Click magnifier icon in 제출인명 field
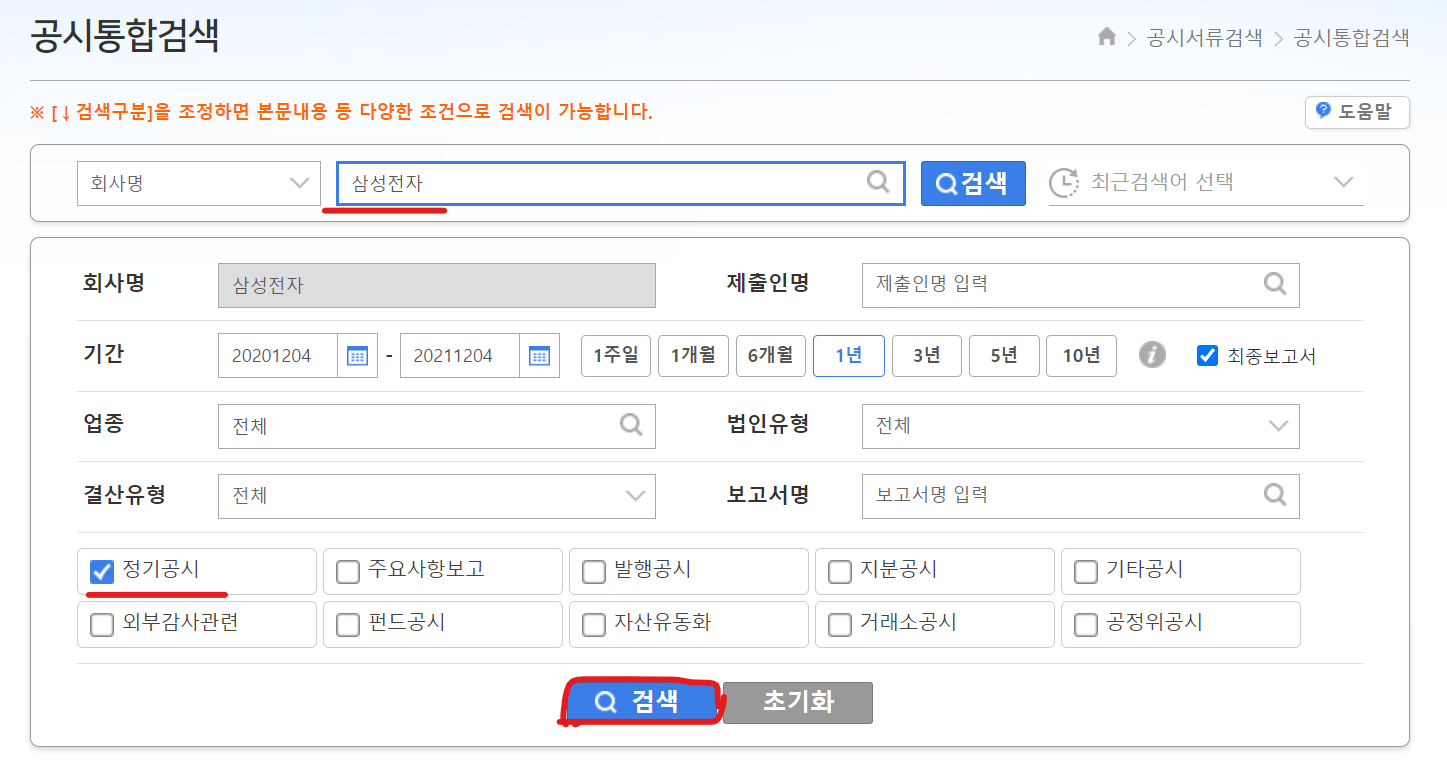 pyautogui.click(x=1275, y=284)
